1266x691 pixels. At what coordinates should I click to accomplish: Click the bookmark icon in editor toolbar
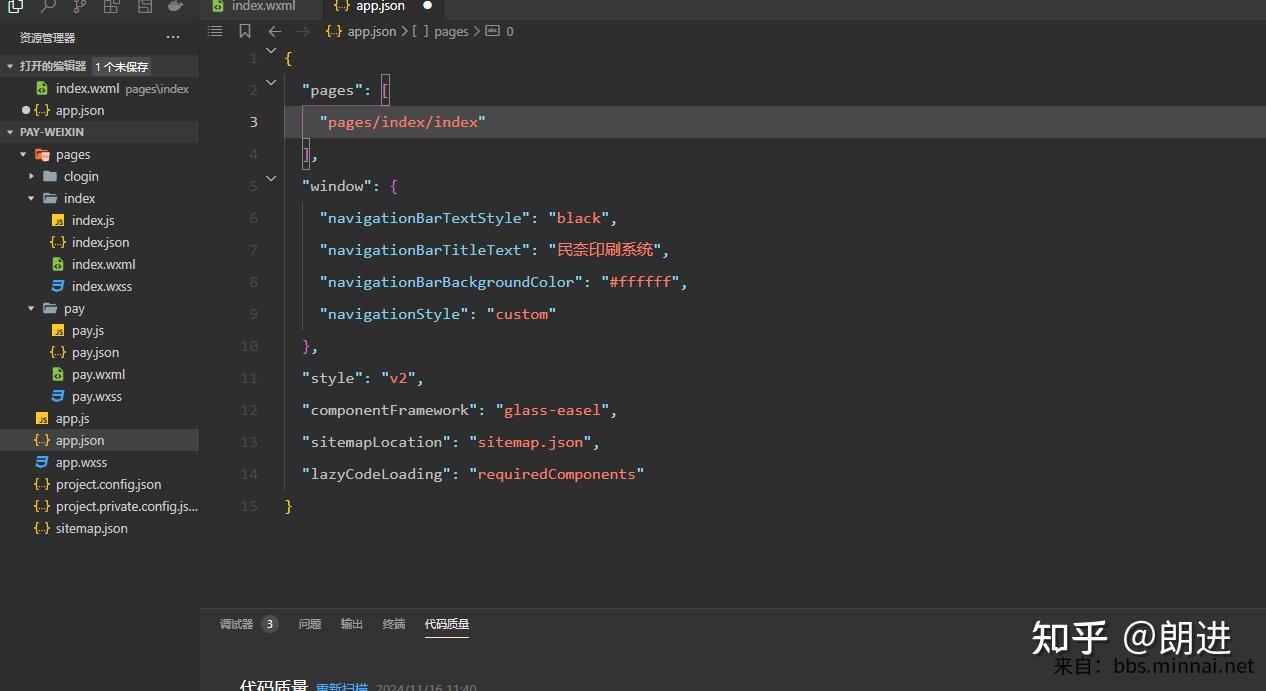[x=245, y=31]
